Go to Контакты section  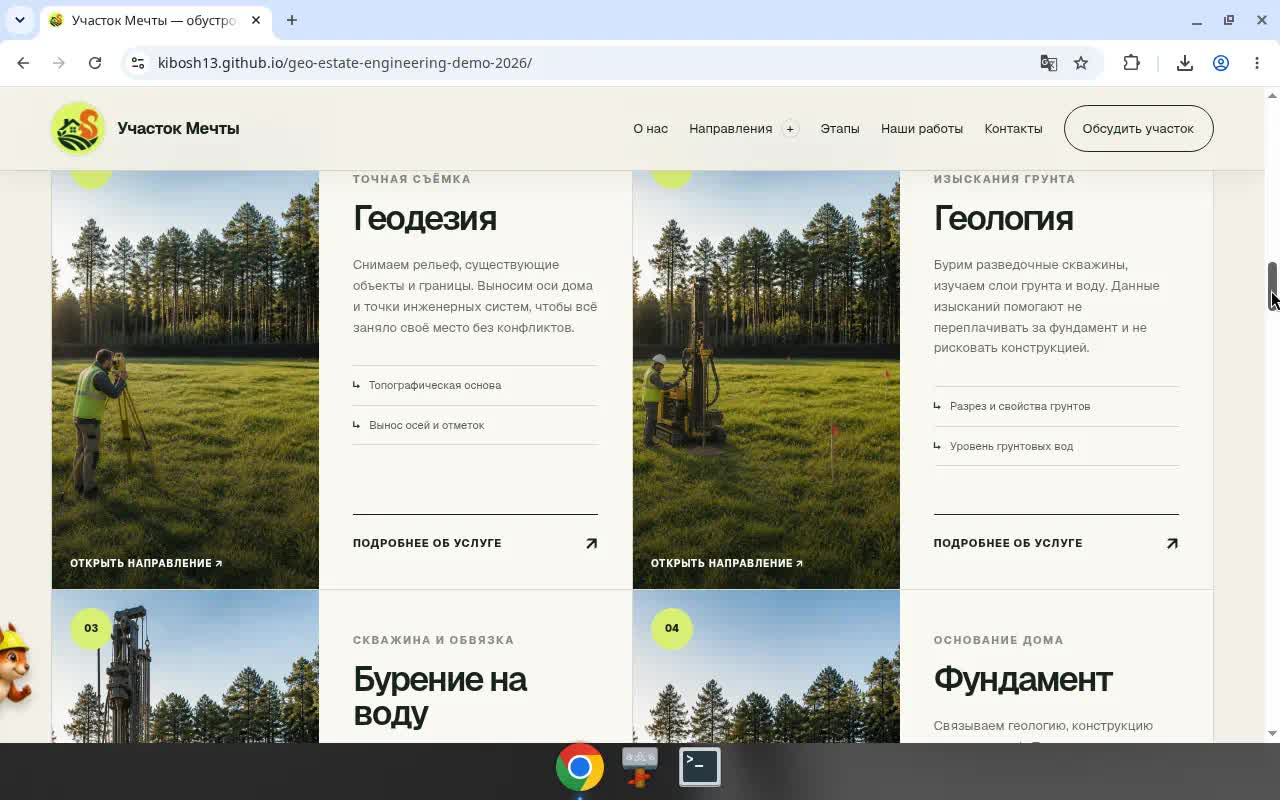1013,129
